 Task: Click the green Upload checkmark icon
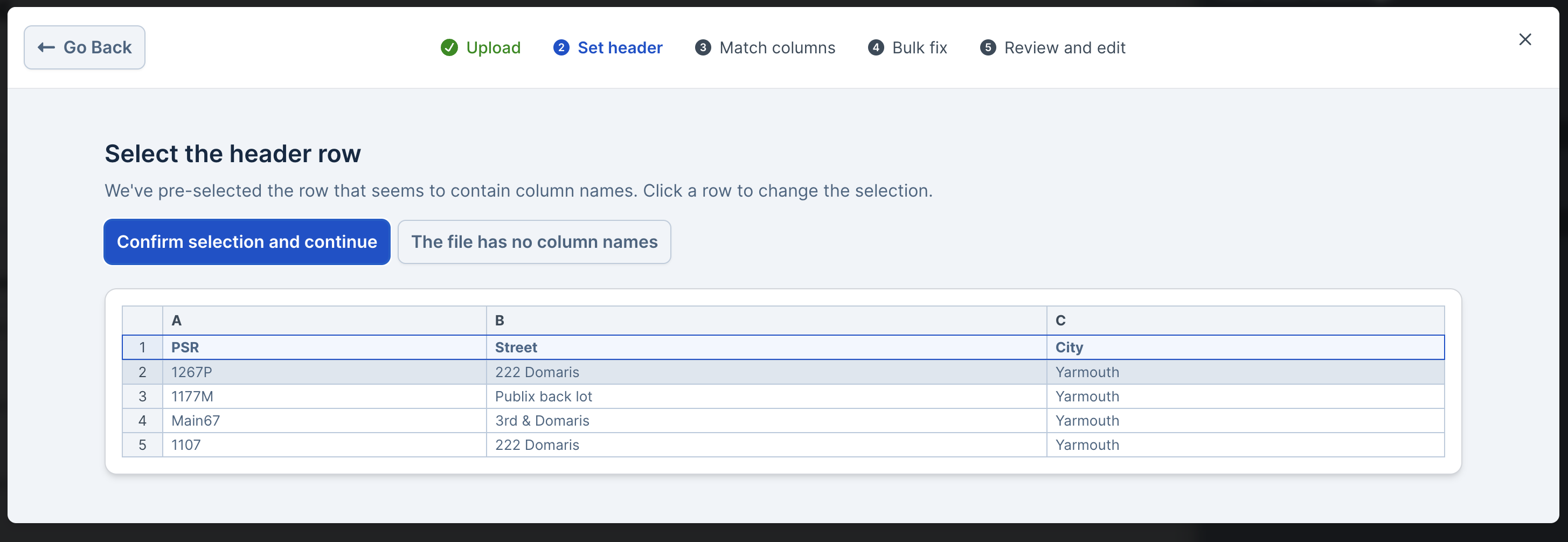[x=449, y=47]
